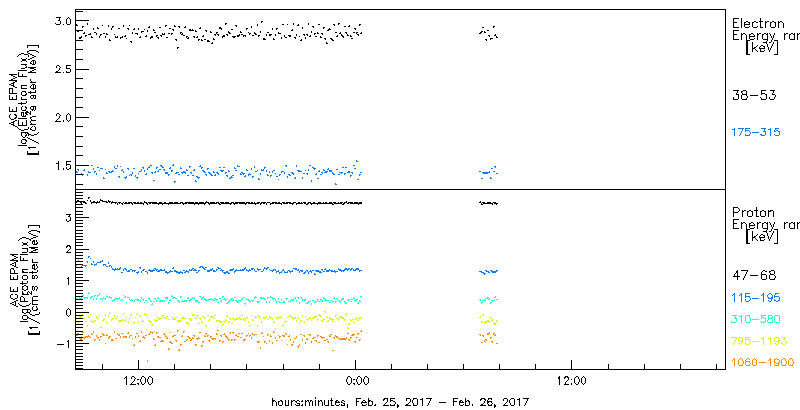Image resolution: width=800 pixels, height=410 pixels.
Task: Select the 47-68 proton energy label
Action: pyautogui.click(x=754, y=276)
